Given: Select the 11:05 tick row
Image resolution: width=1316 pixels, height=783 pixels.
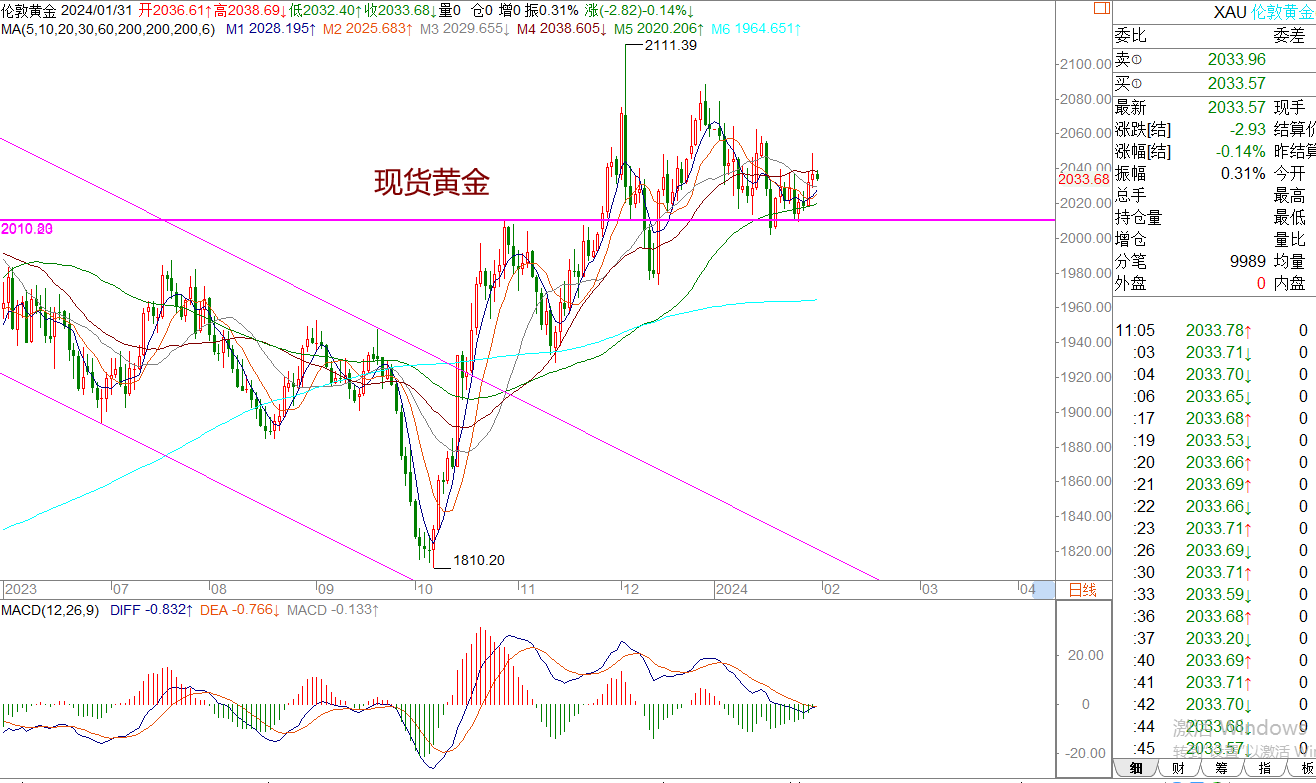Looking at the screenshot, I should pyautogui.click(x=1214, y=330).
